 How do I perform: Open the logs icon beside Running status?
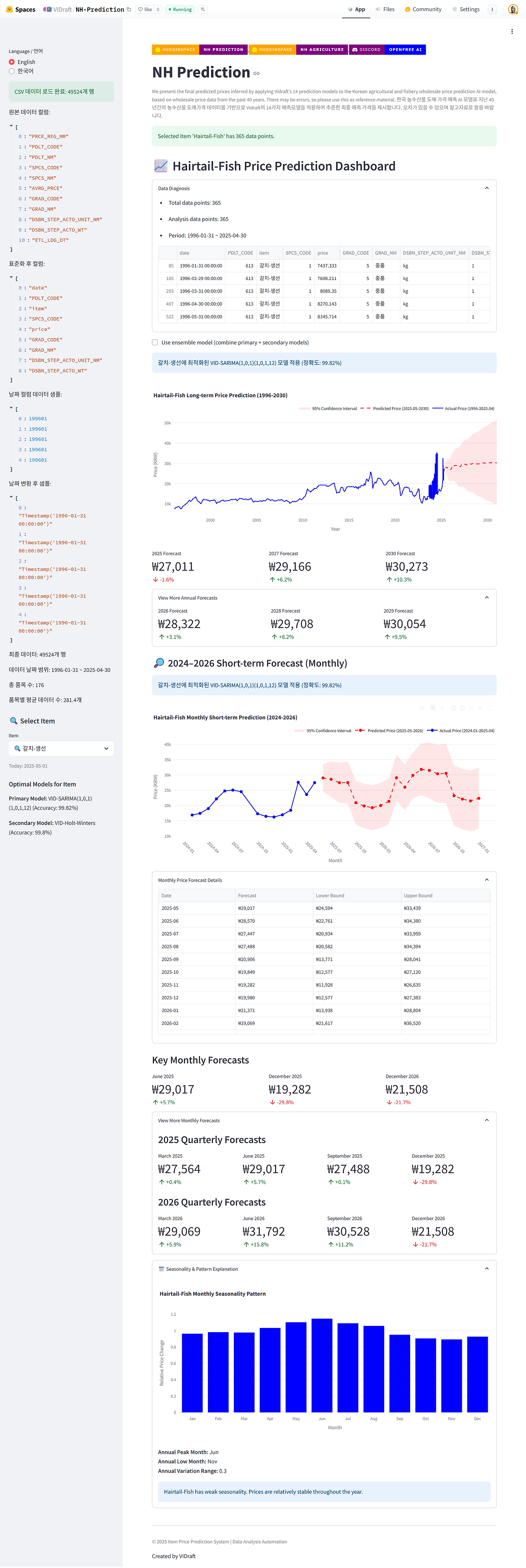[203, 10]
